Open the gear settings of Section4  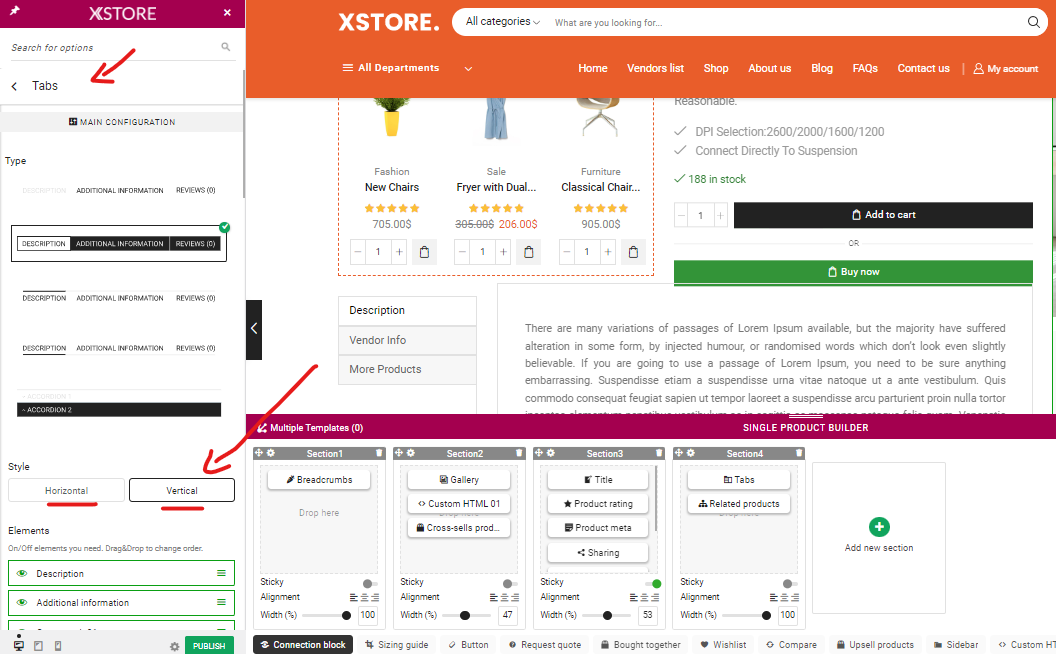(691, 453)
